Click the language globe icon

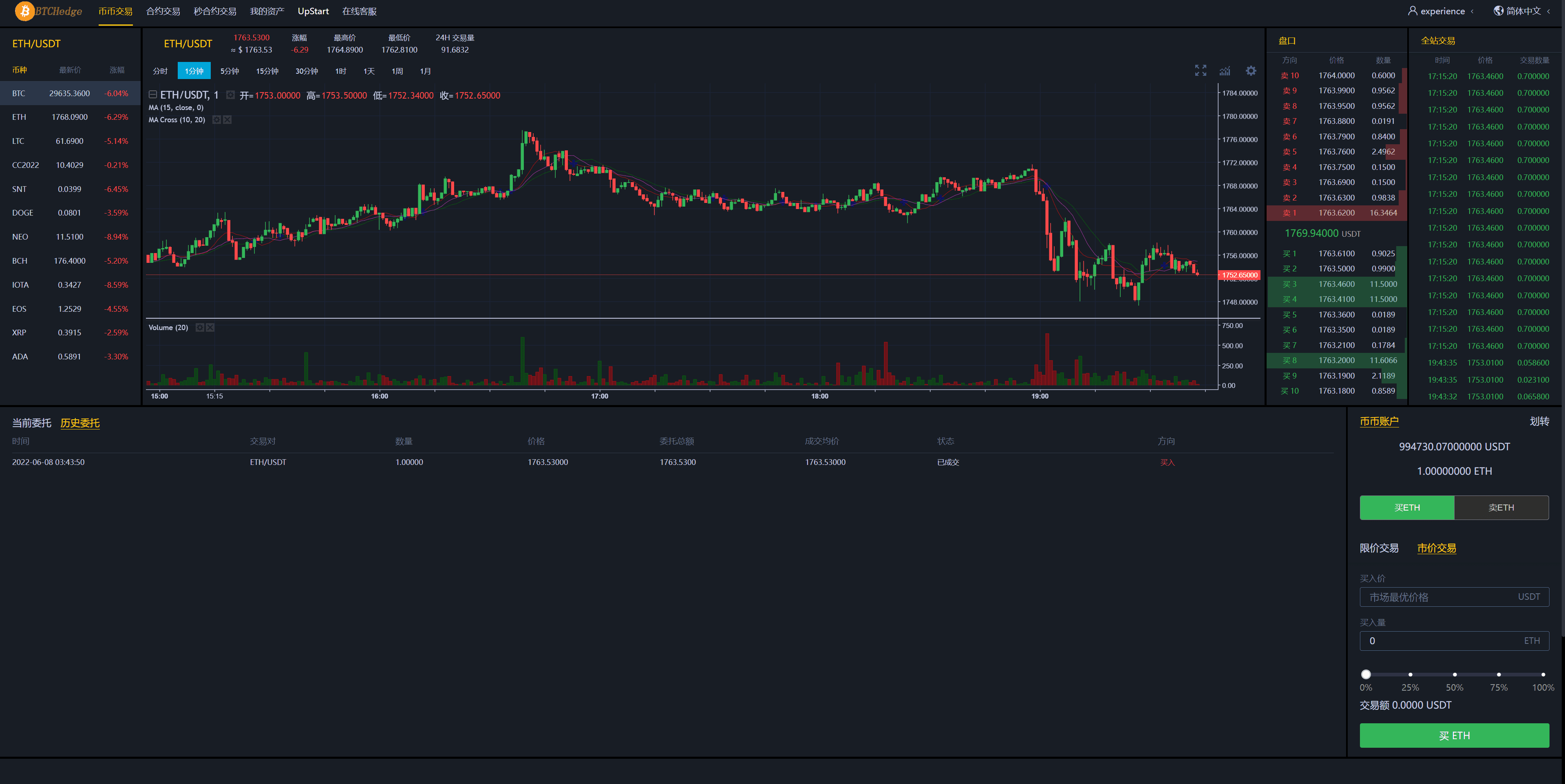pos(1499,11)
